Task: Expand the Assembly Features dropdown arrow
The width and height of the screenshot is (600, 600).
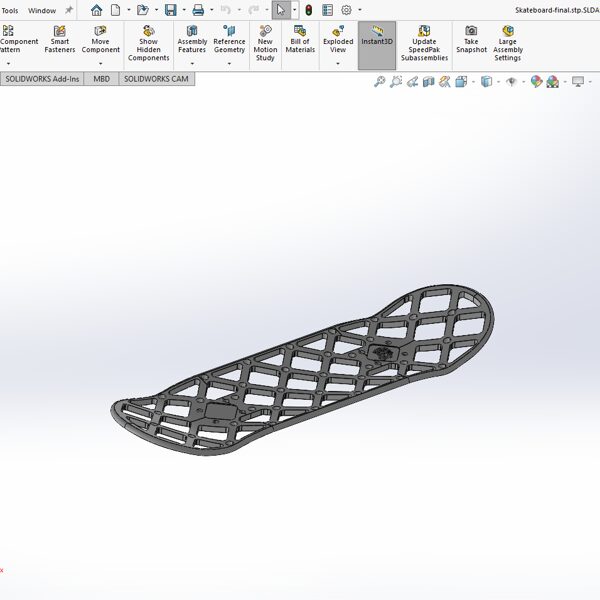Action: (x=192, y=64)
